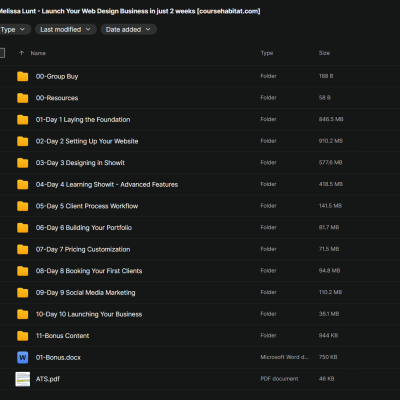Click the 846.5 MB size value
This screenshot has width=400, height=400.
[331, 119]
